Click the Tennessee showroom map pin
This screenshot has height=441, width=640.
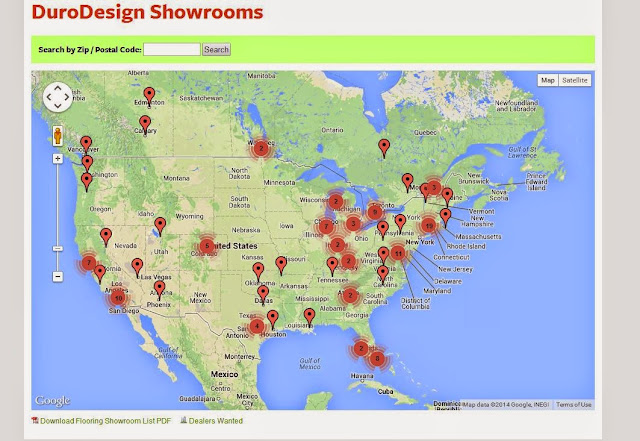(x=333, y=266)
